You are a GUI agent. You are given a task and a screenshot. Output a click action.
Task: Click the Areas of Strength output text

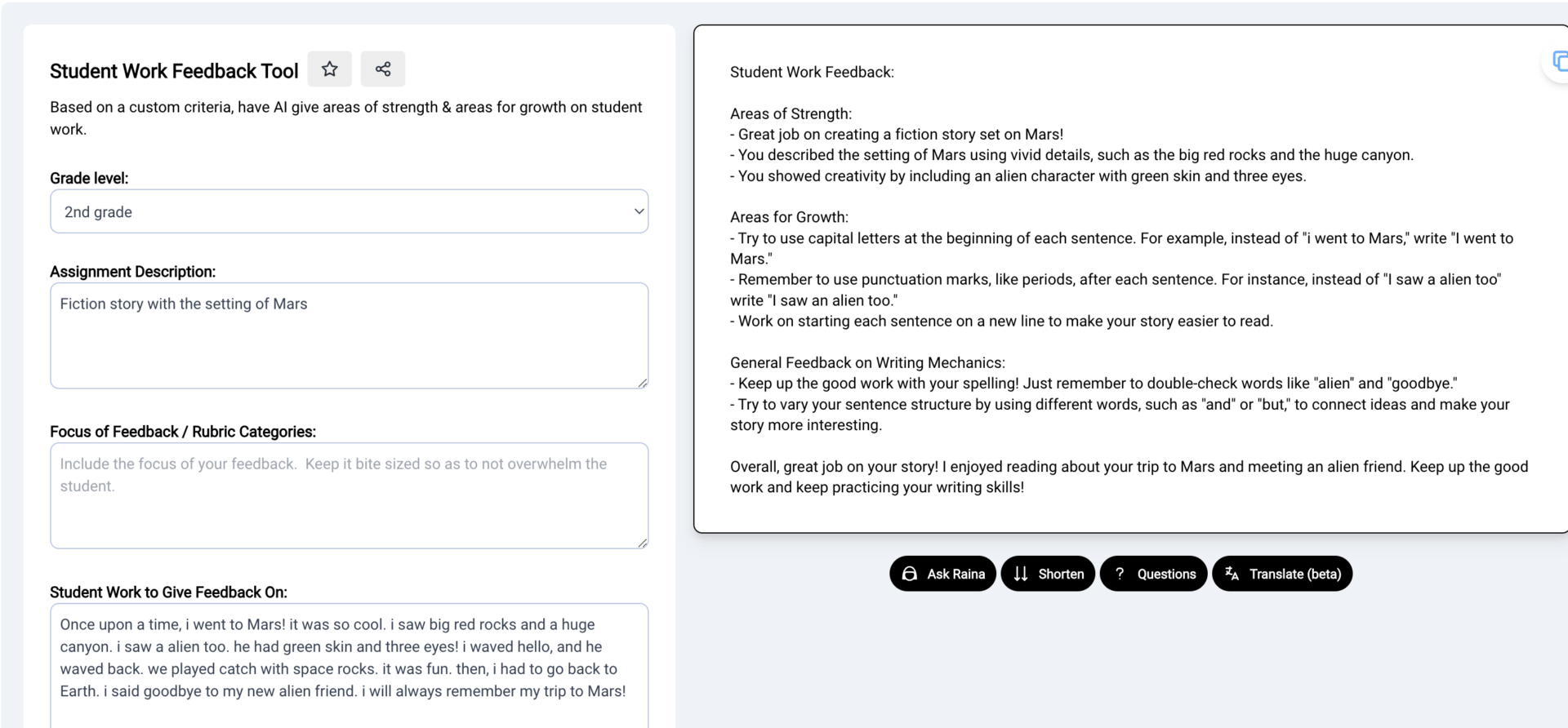[791, 113]
